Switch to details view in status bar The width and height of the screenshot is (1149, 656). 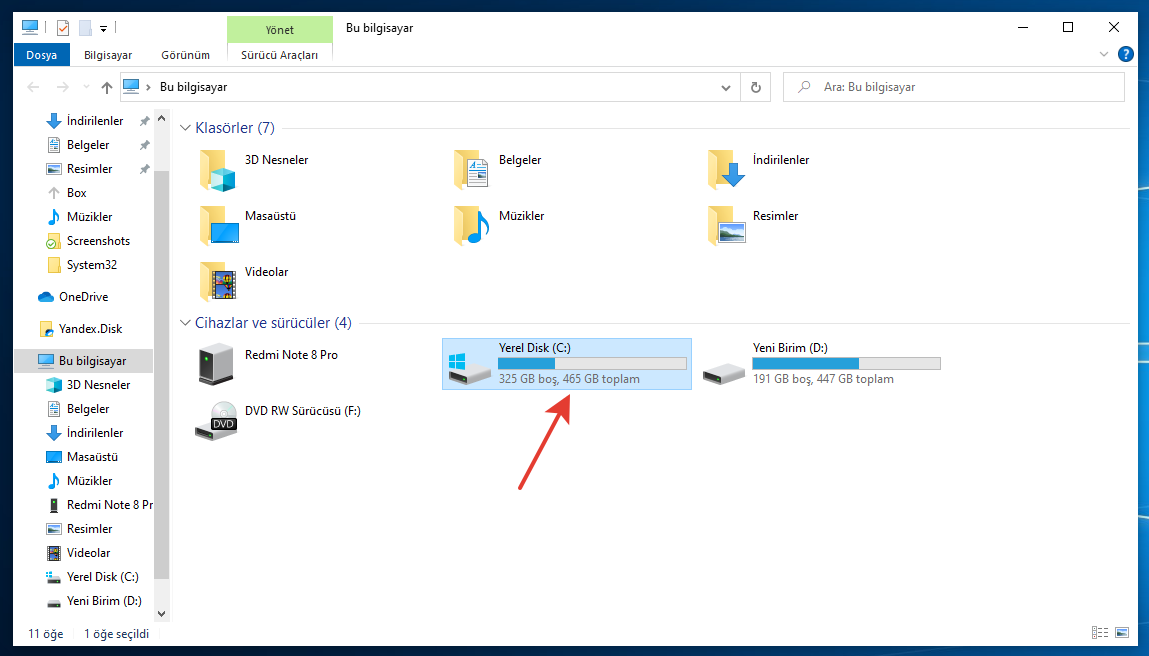1101,633
